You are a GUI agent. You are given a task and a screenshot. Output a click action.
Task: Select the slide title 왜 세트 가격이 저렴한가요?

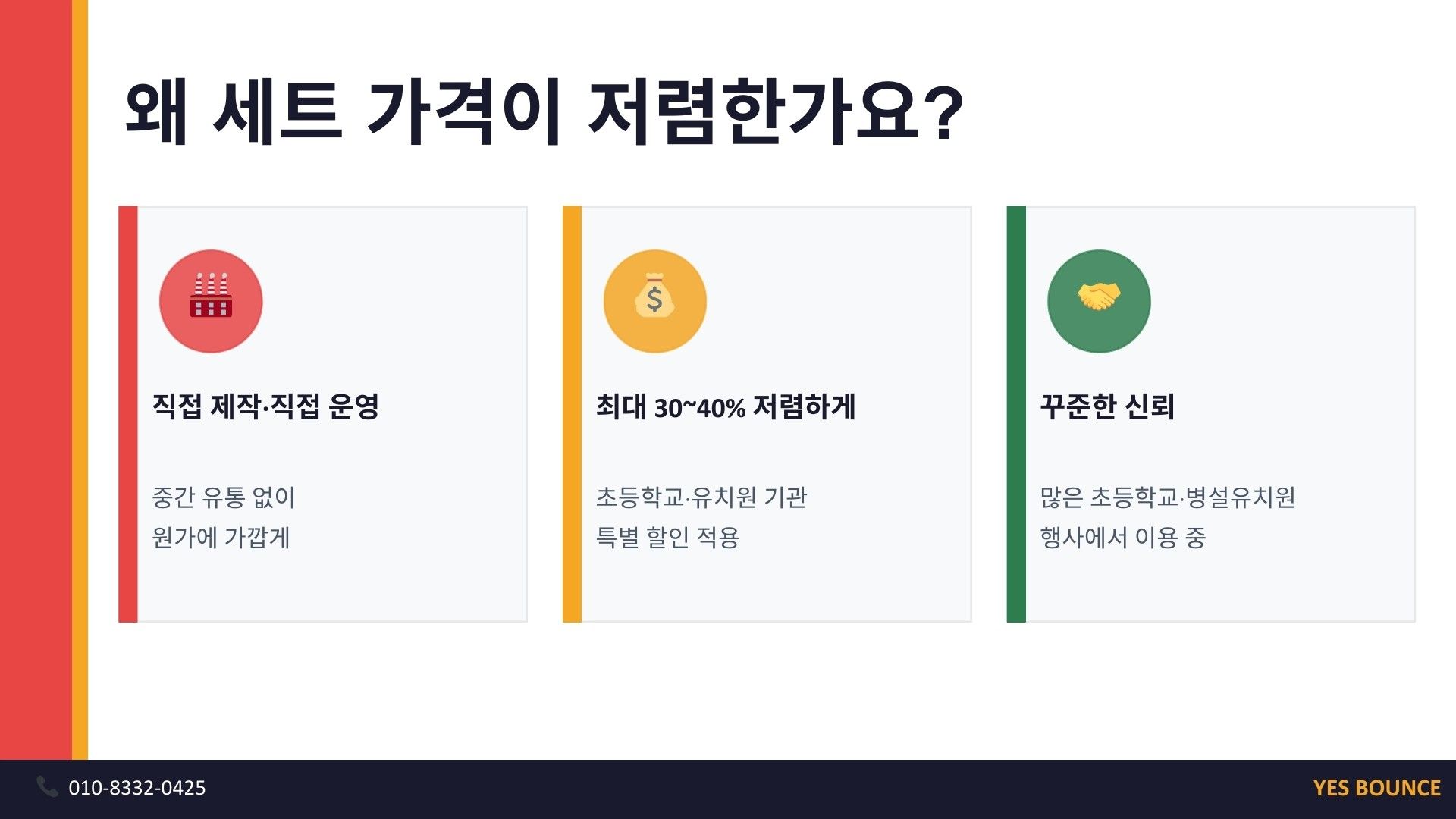point(544,112)
